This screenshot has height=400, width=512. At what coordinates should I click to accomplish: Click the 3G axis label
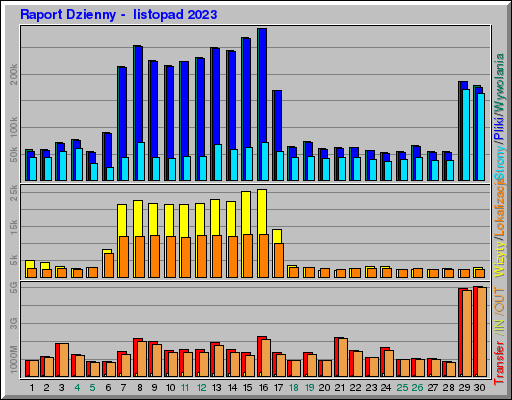[14, 323]
